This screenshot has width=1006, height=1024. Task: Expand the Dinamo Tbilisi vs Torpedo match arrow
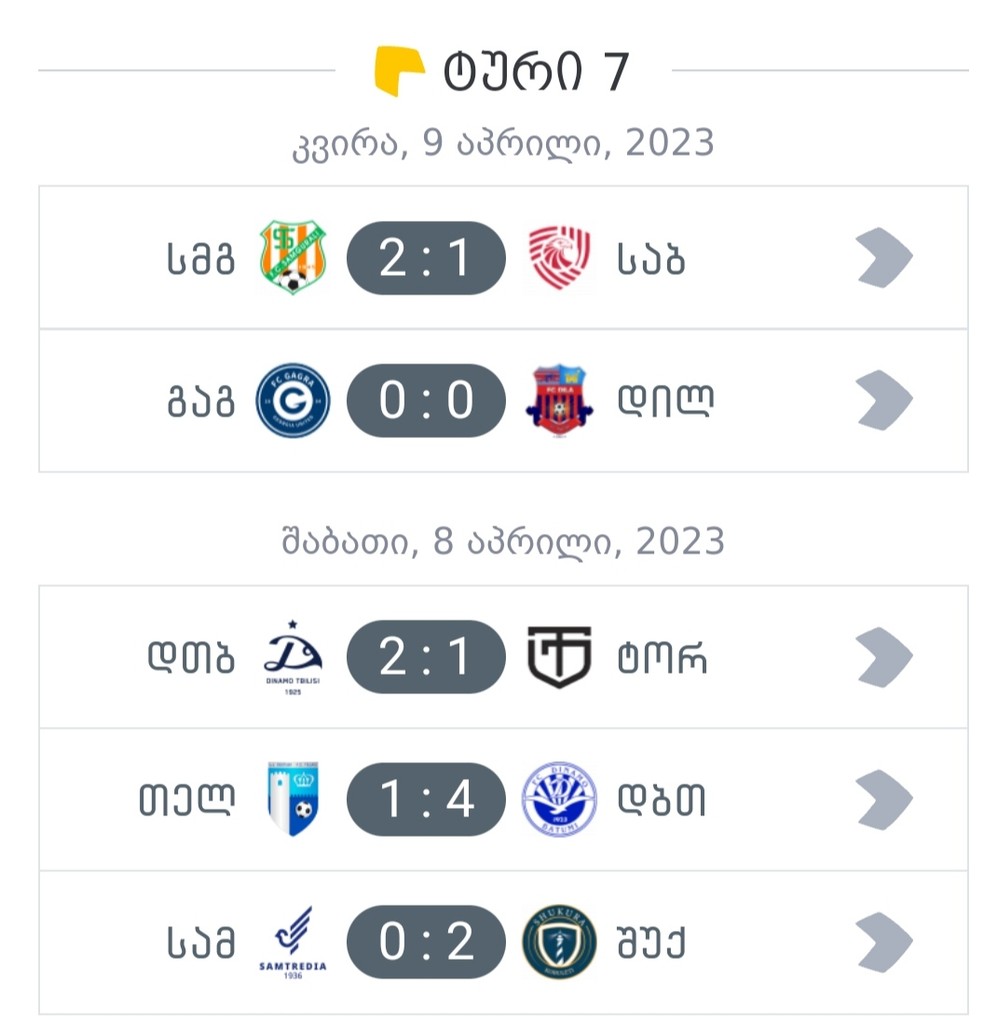(x=884, y=657)
